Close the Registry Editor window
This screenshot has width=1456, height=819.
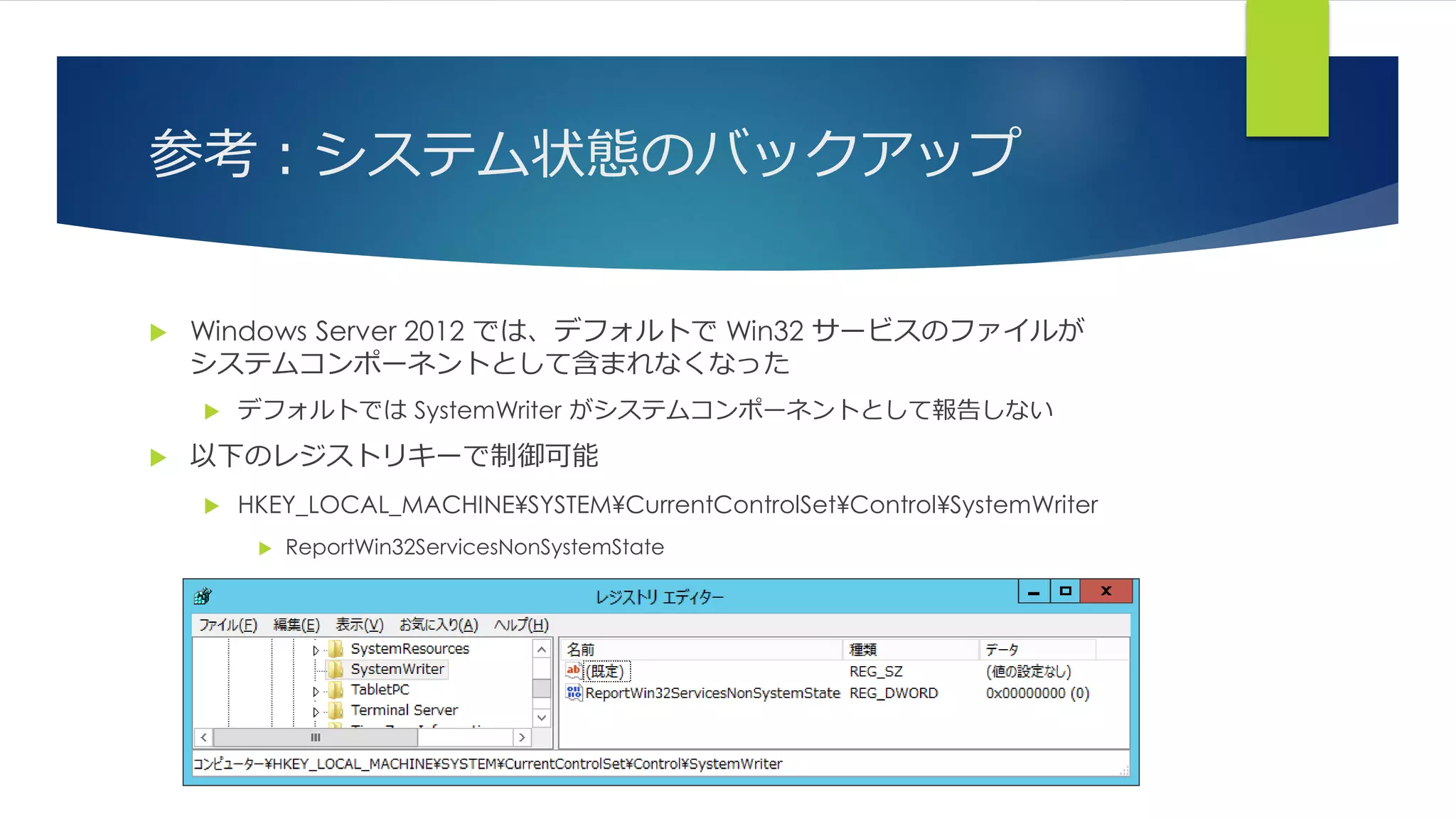tap(1106, 591)
